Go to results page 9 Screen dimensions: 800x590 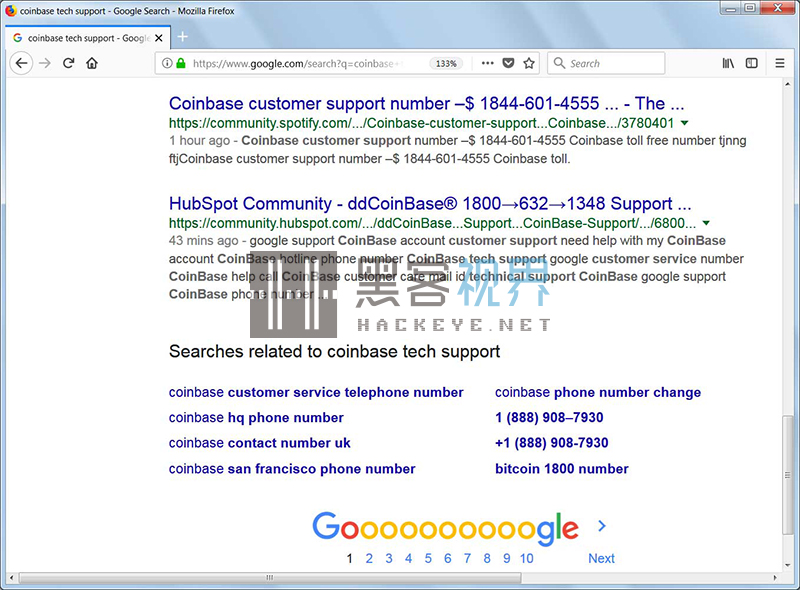pyautogui.click(x=507, y=558)
